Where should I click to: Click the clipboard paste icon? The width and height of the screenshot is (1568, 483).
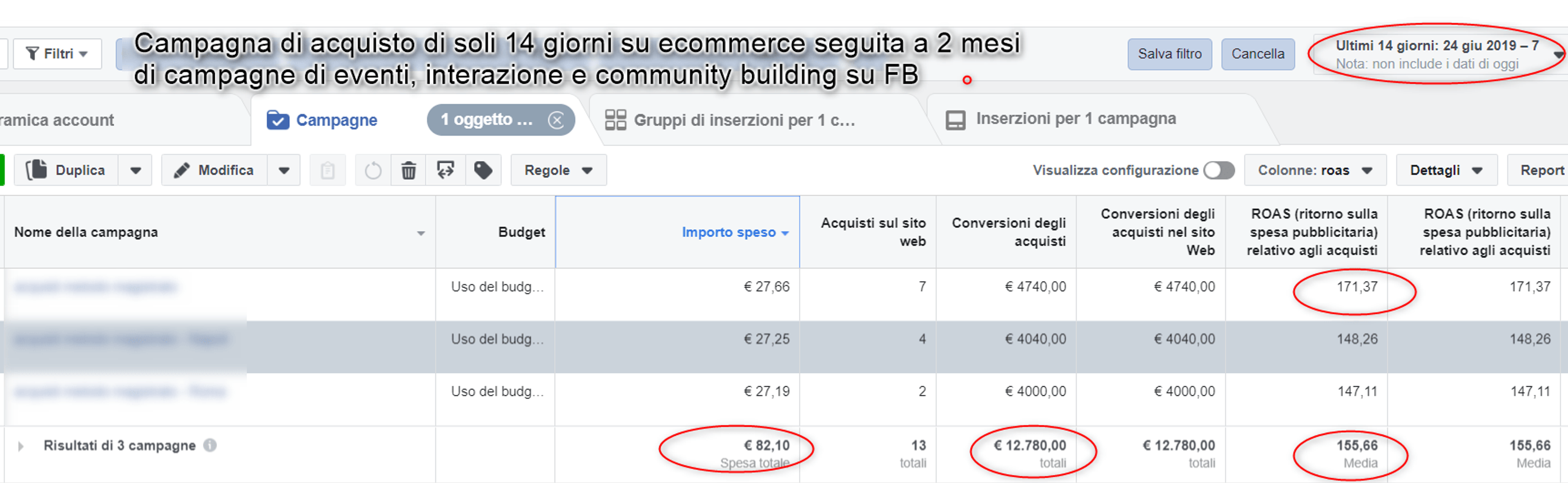327,170
